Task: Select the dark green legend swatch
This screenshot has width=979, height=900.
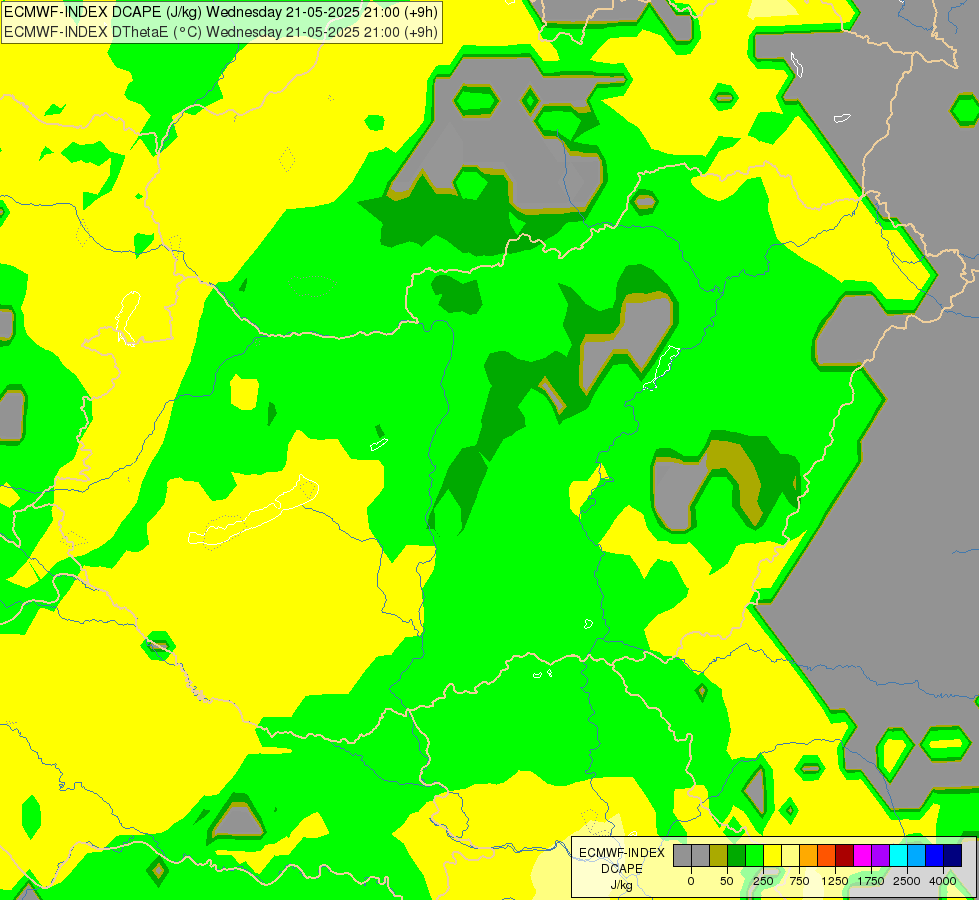Action: 737,855
